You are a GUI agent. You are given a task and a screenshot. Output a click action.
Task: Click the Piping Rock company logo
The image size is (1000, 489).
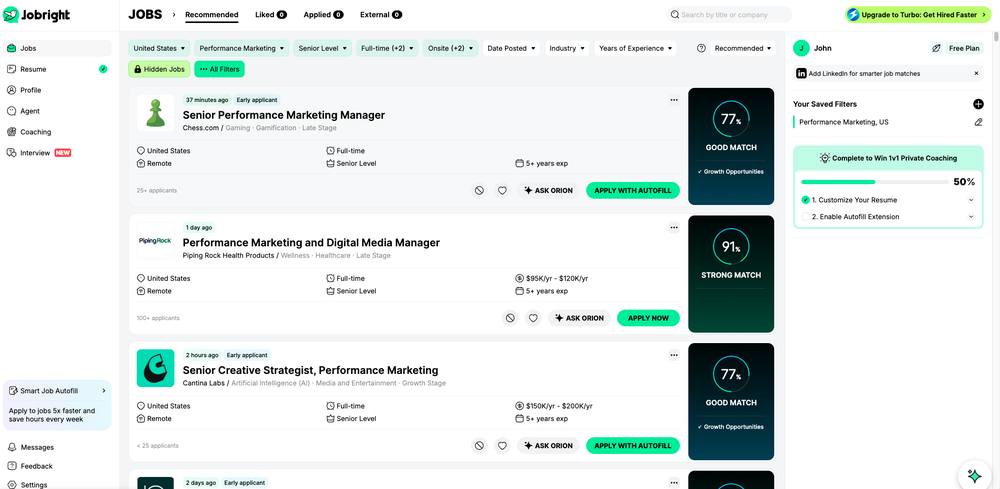pos(155,241)
